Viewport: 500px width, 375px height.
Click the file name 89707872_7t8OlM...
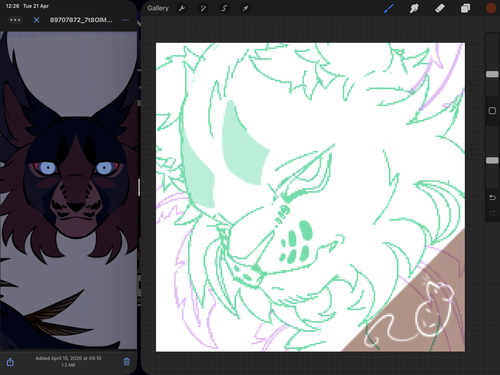pyautogui.click(x=81, y=20)
